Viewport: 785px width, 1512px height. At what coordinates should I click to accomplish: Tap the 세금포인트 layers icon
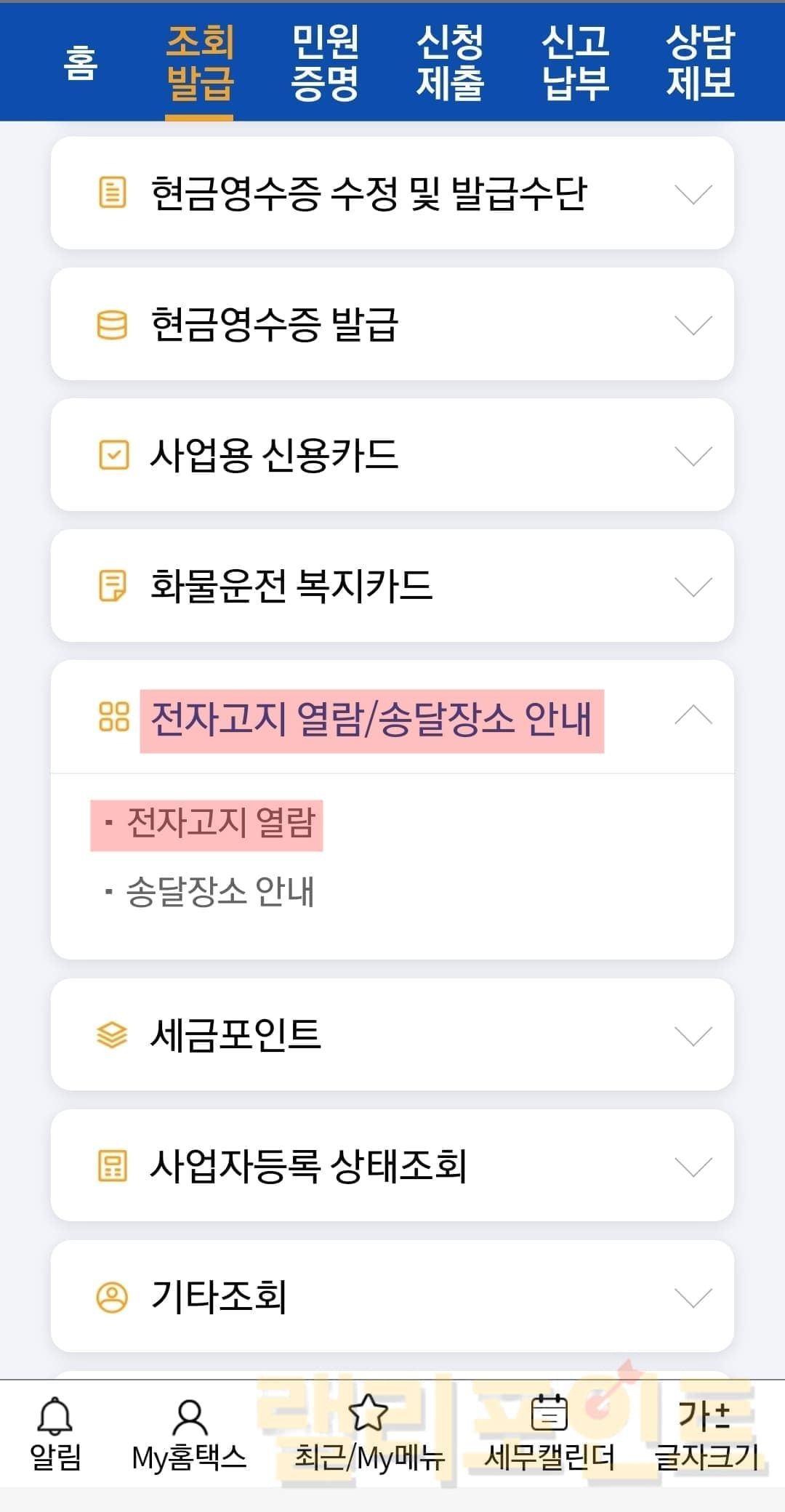point(112,1035)
